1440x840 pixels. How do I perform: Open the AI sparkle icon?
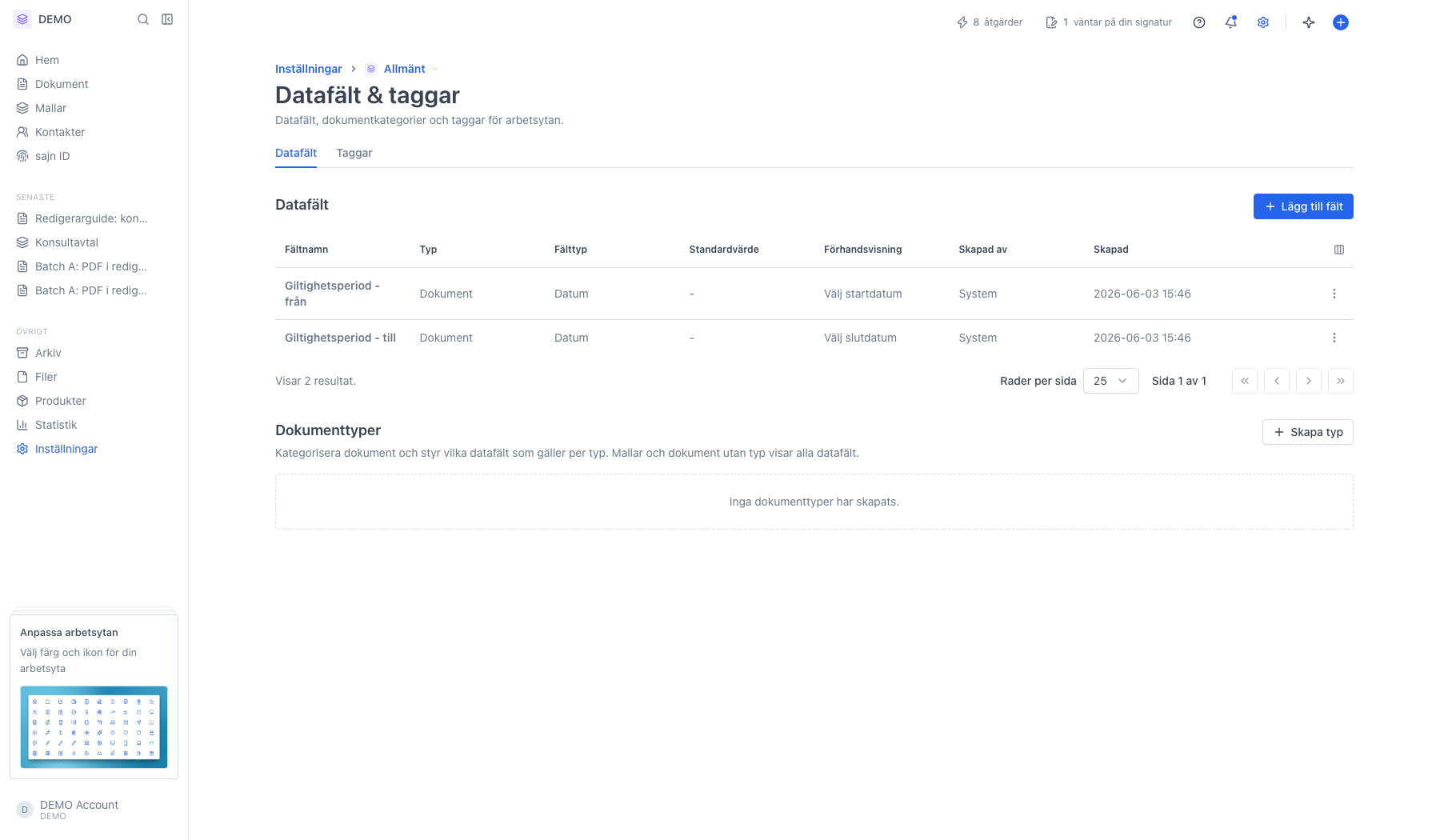tap(1309, 22)
